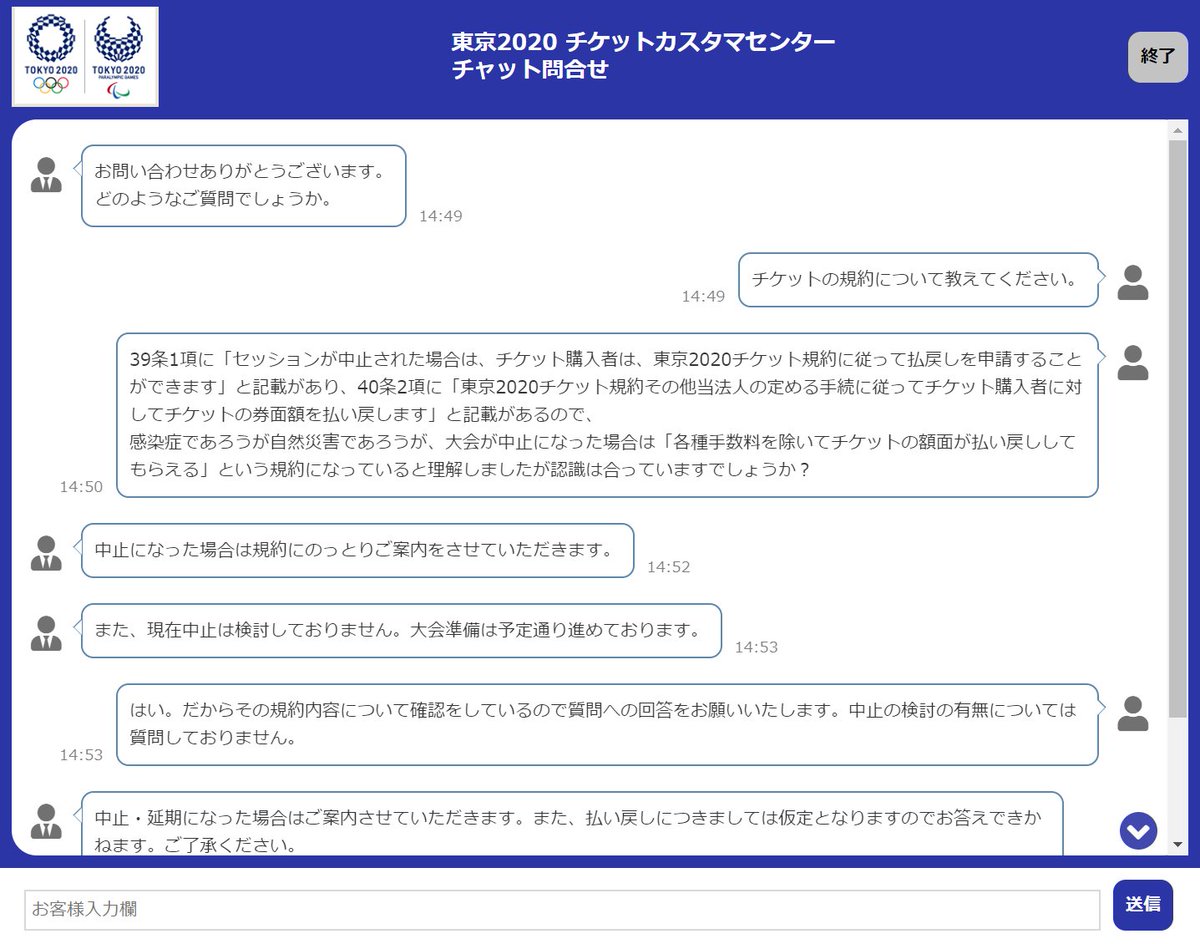
Task: Click message starting 中止・延期になった場合はご案内
Action: pos(572,825)
